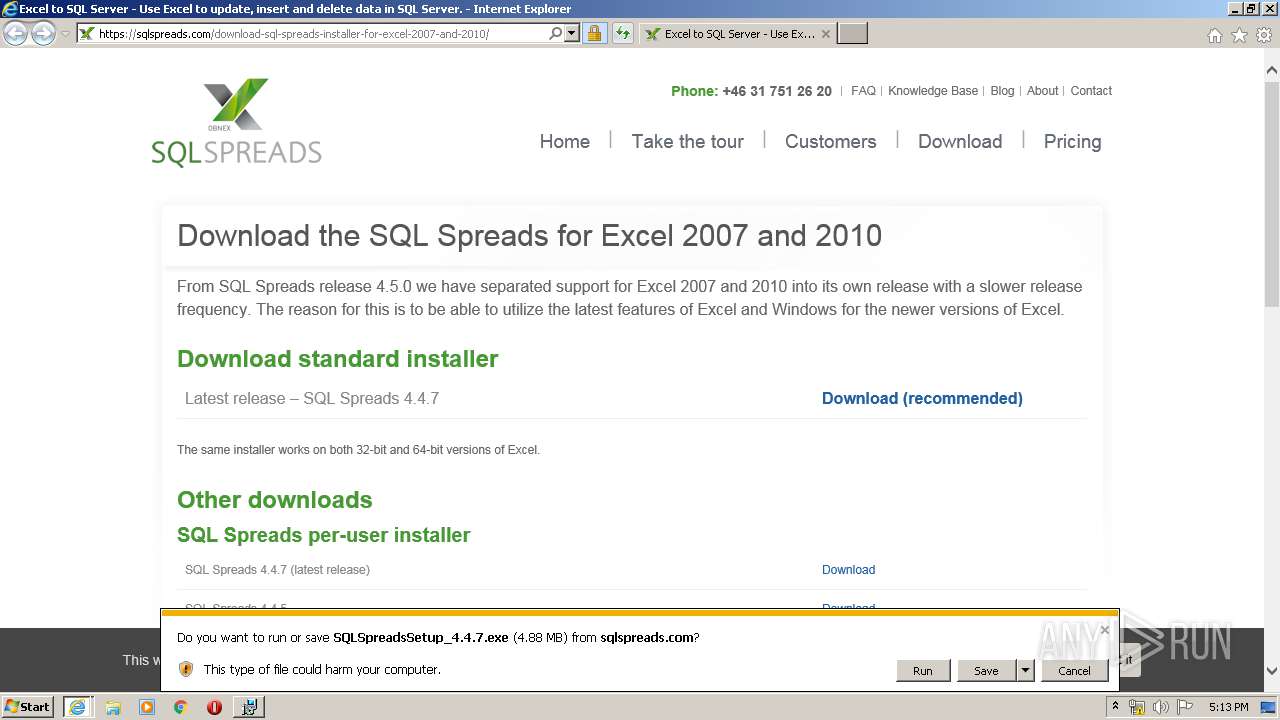The image size is (1280, 720).
Task: Refresh the page with the green arrows
Action: (622, 33)
